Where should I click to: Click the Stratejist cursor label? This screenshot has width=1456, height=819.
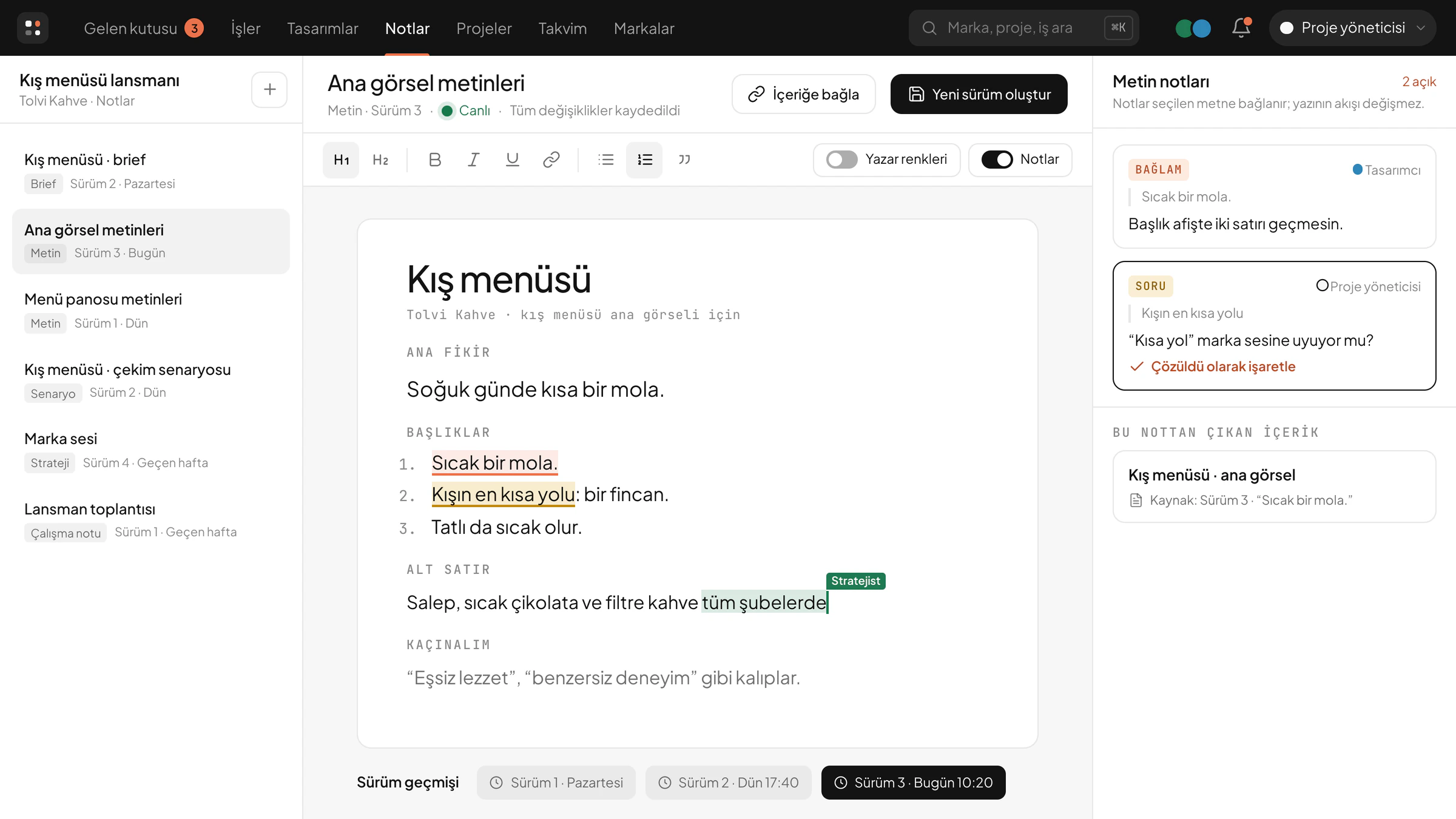pos(855,581)
